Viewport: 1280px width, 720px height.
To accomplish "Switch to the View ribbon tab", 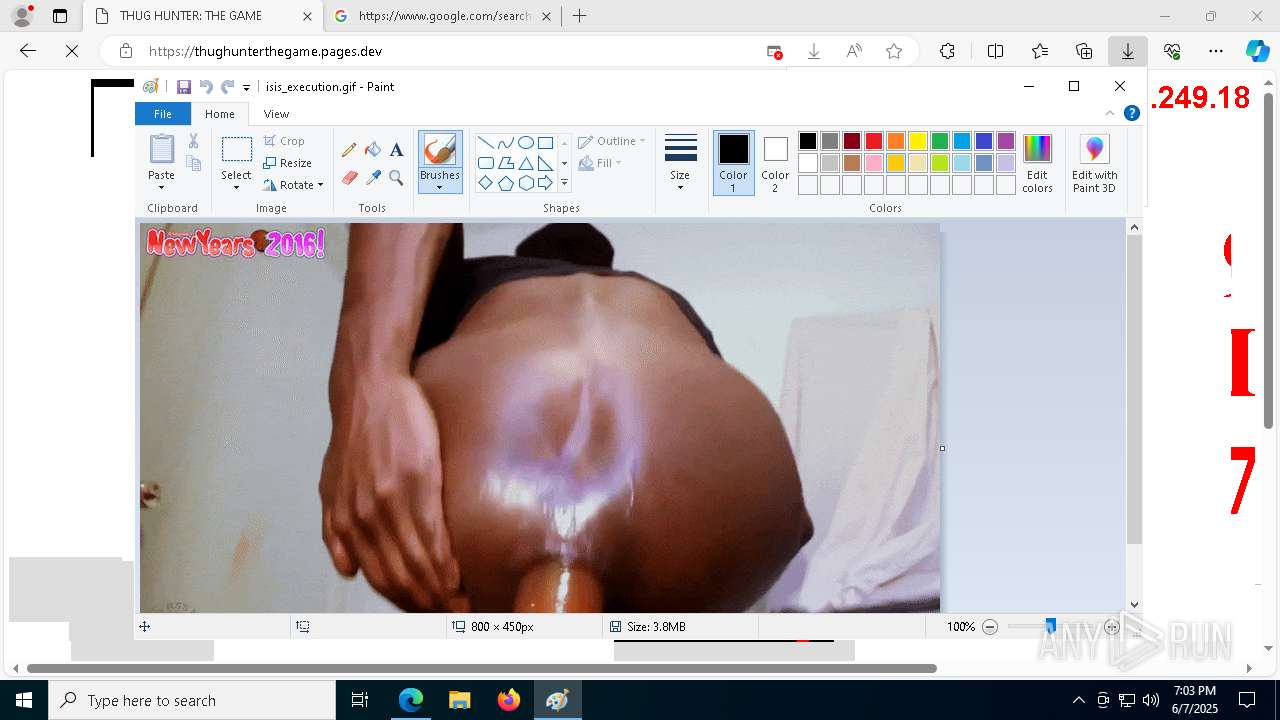I will tap(277, 114).
